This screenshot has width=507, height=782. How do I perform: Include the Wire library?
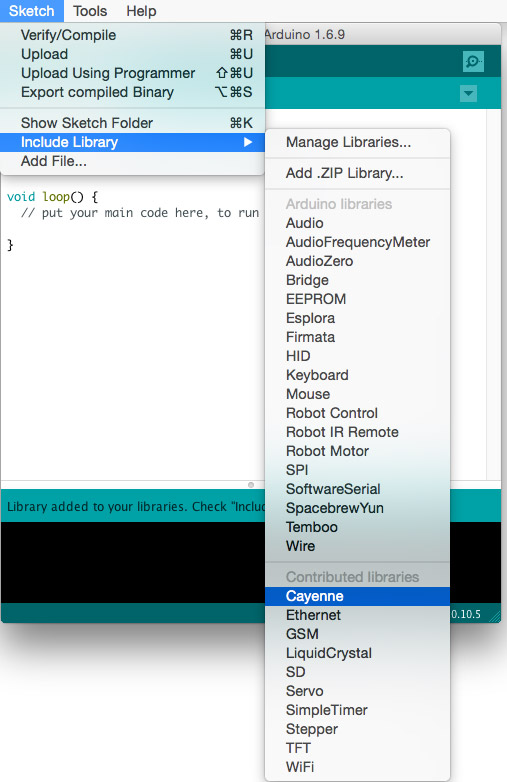(357, 546)
